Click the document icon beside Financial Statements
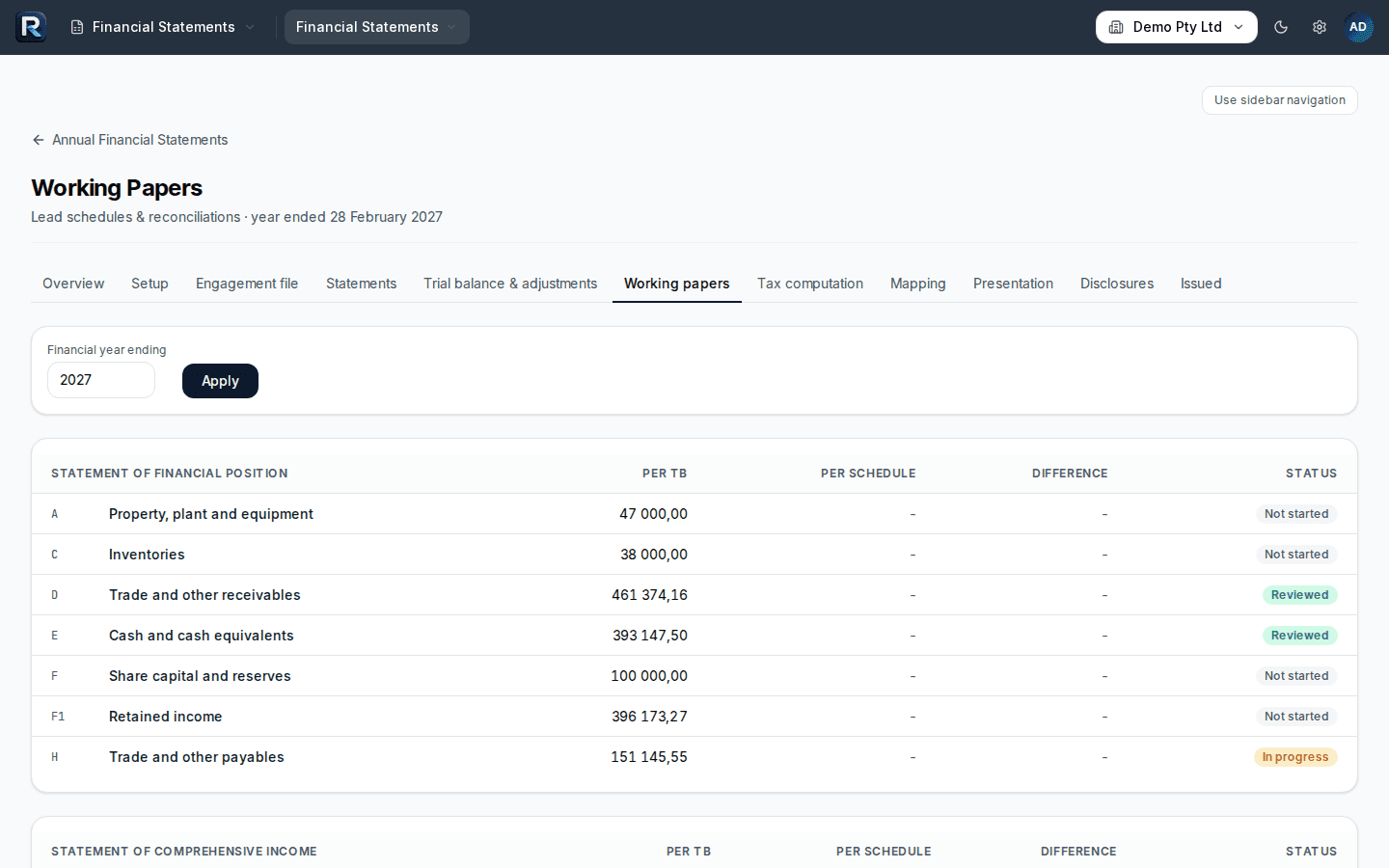Viewport: 1389px width, 868px height. point(77,27)
